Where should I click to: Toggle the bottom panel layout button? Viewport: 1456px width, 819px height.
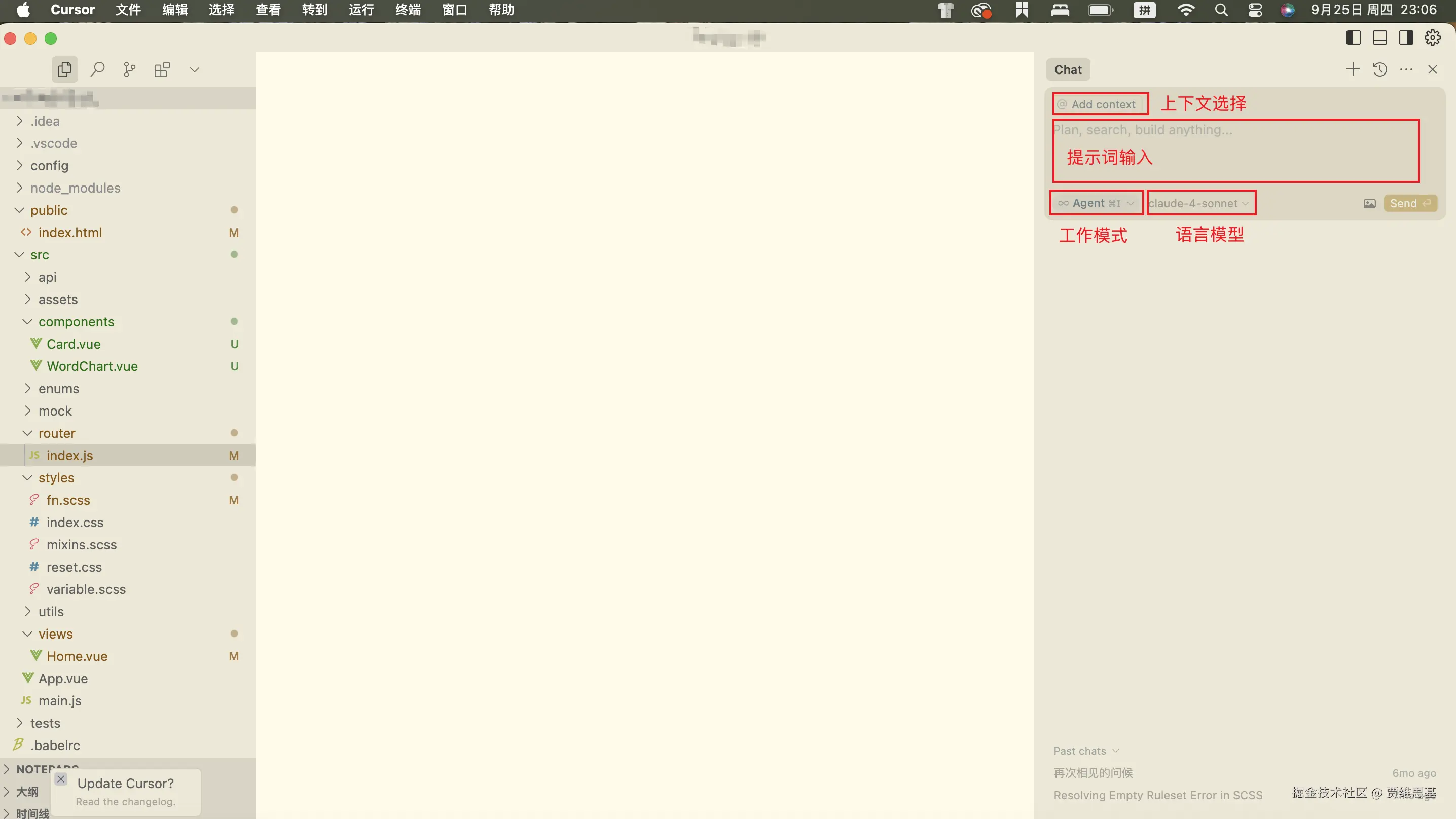[1379, 38]
